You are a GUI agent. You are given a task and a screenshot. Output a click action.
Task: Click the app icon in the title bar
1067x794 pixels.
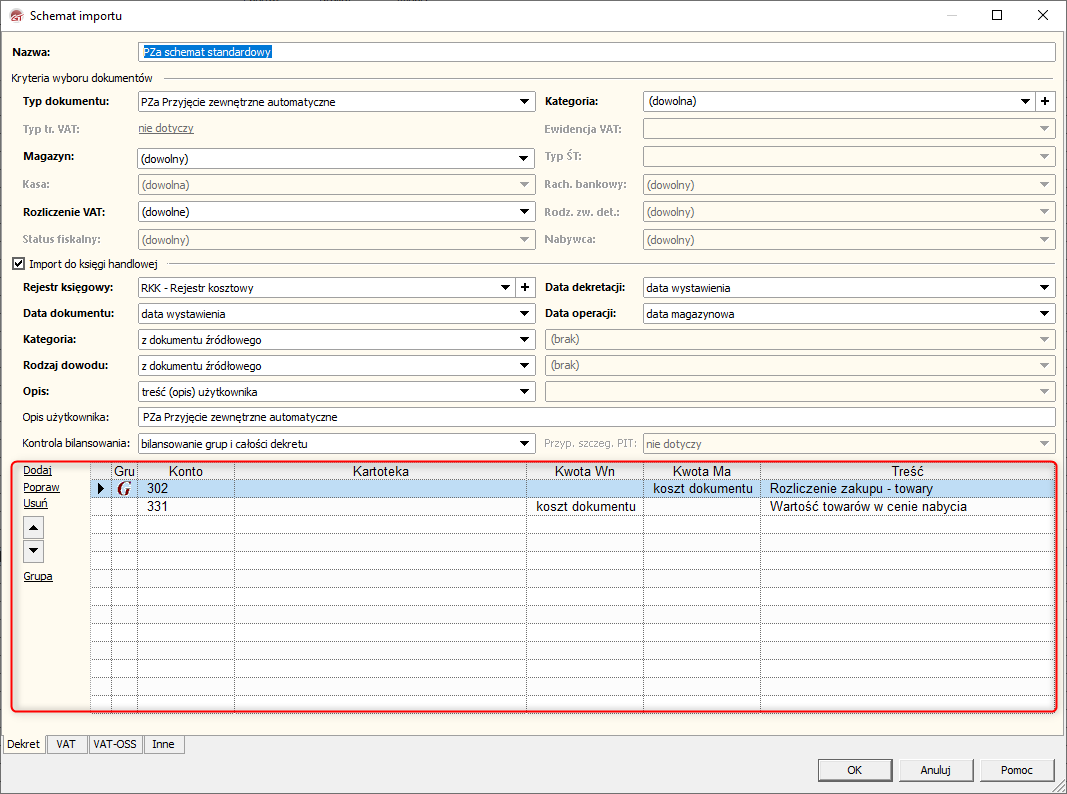tap(15, 16)
